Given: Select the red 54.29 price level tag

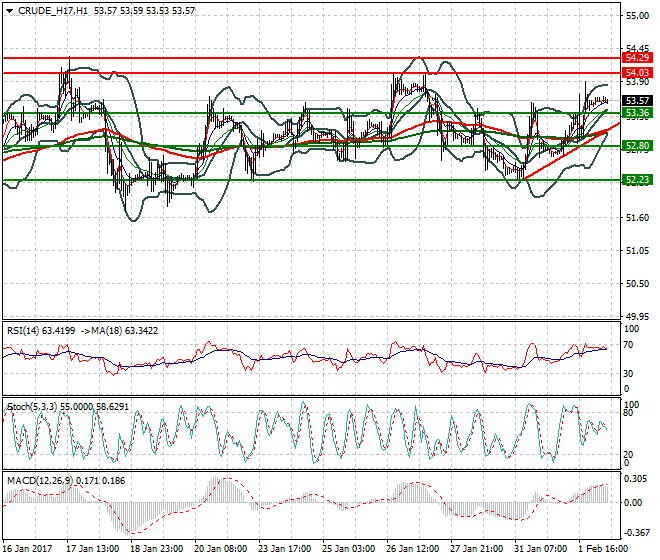Looking at the screenshot, I should pyautogui.click(x=637, y=58).
